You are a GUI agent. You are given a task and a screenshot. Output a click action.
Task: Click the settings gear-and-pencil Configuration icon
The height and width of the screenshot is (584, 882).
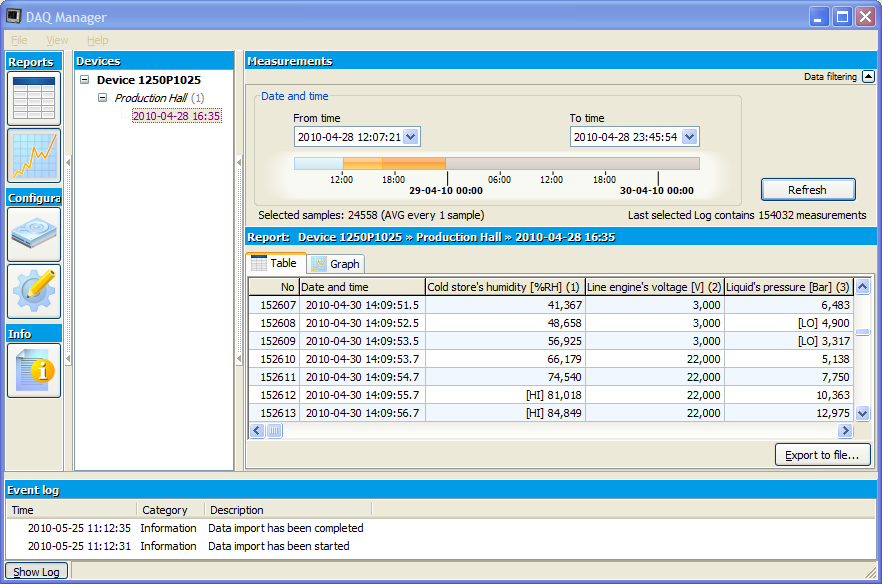pos(35,291)
